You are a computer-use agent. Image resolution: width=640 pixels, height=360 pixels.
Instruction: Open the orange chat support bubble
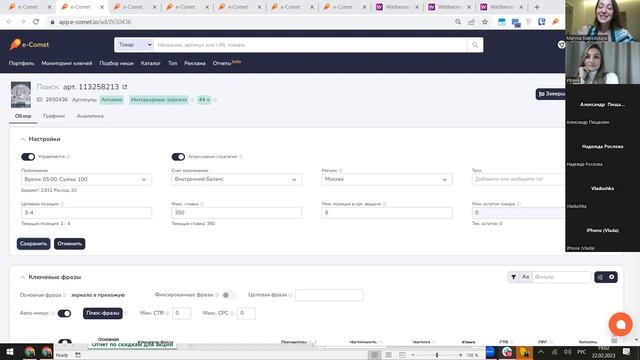pos(620,324)
